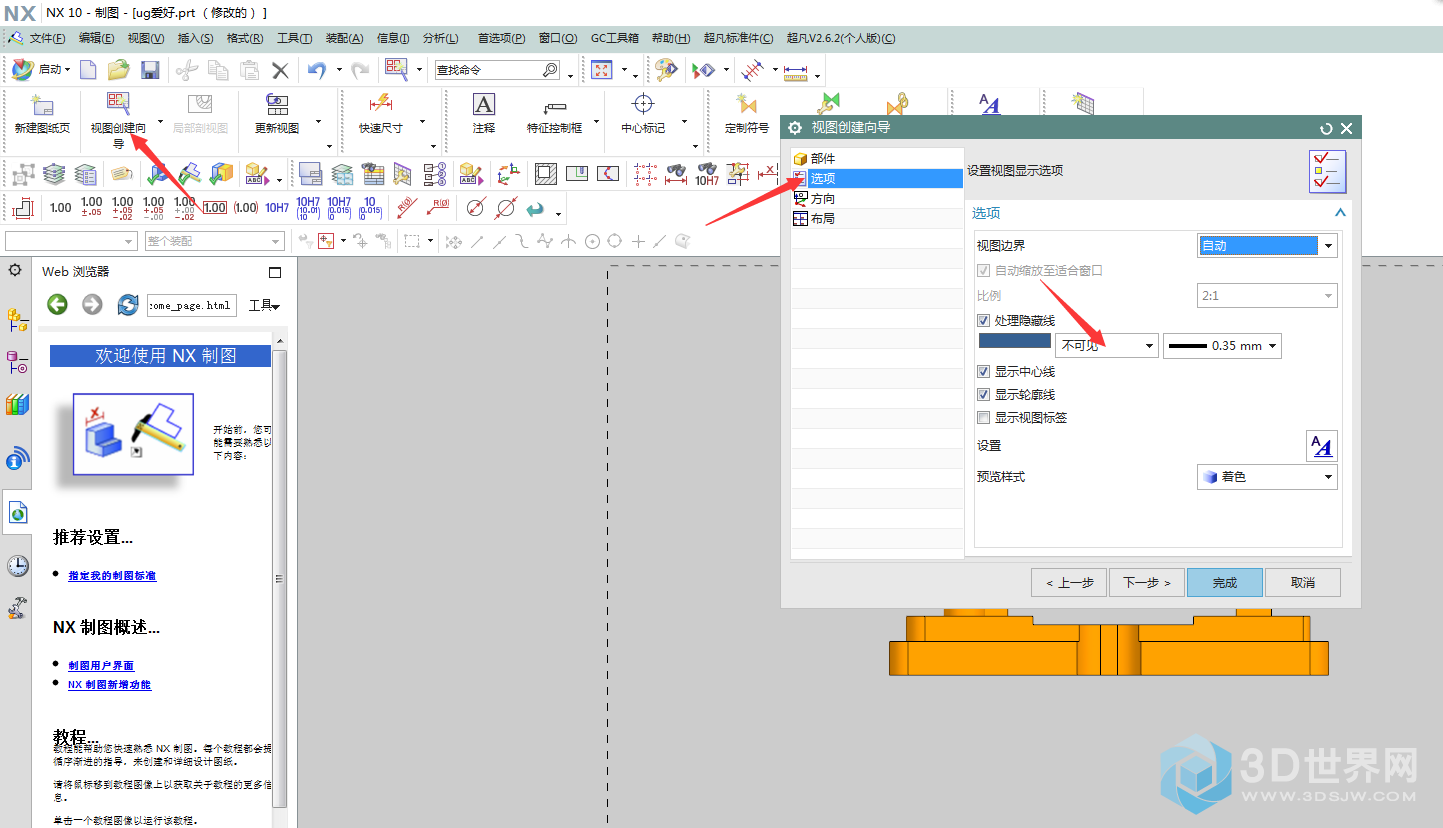Click the 下一步 next button
This screenshot has width=1443, height=828.
(x=1146, y=583)
